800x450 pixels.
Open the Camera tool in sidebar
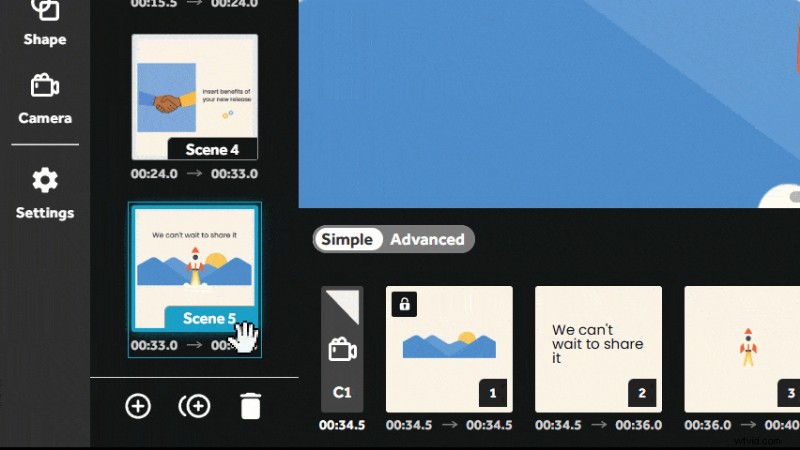(45, 99)
